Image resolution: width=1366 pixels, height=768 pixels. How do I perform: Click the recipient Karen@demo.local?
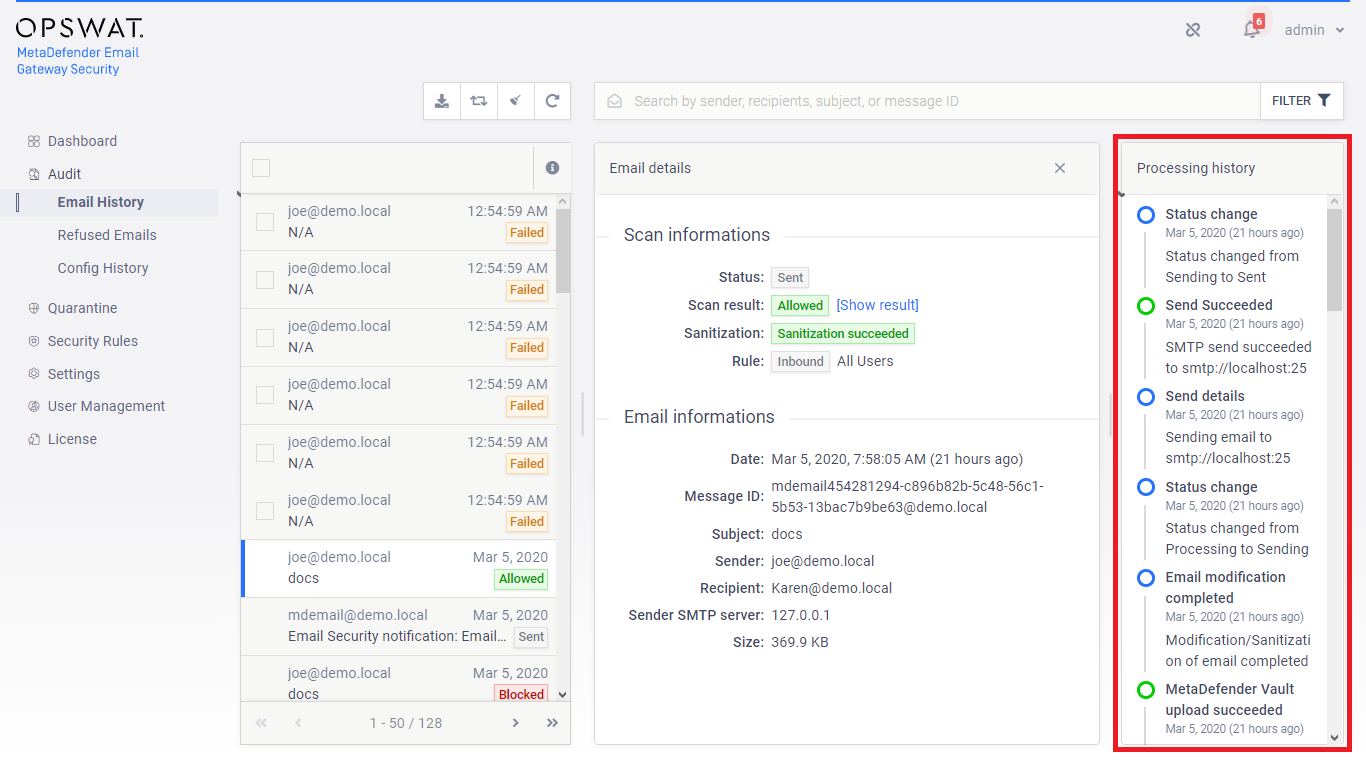[832, 588]
